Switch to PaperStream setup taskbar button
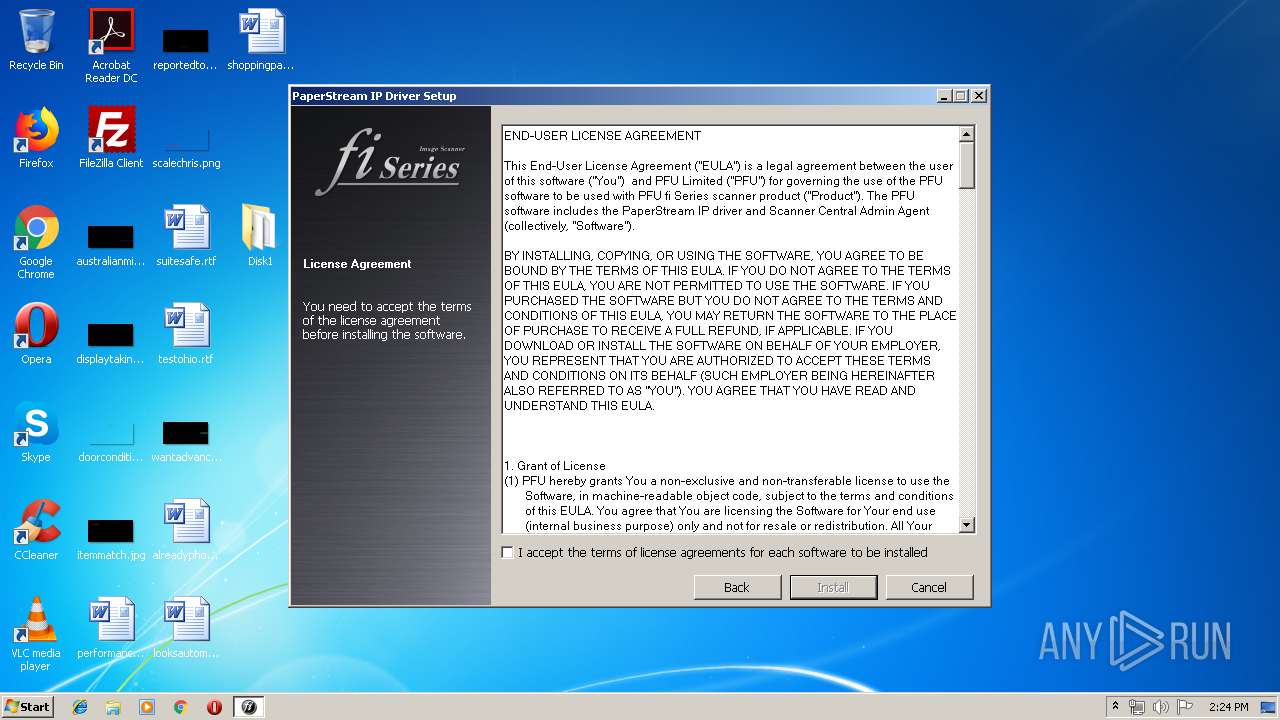 coord(249,707)
